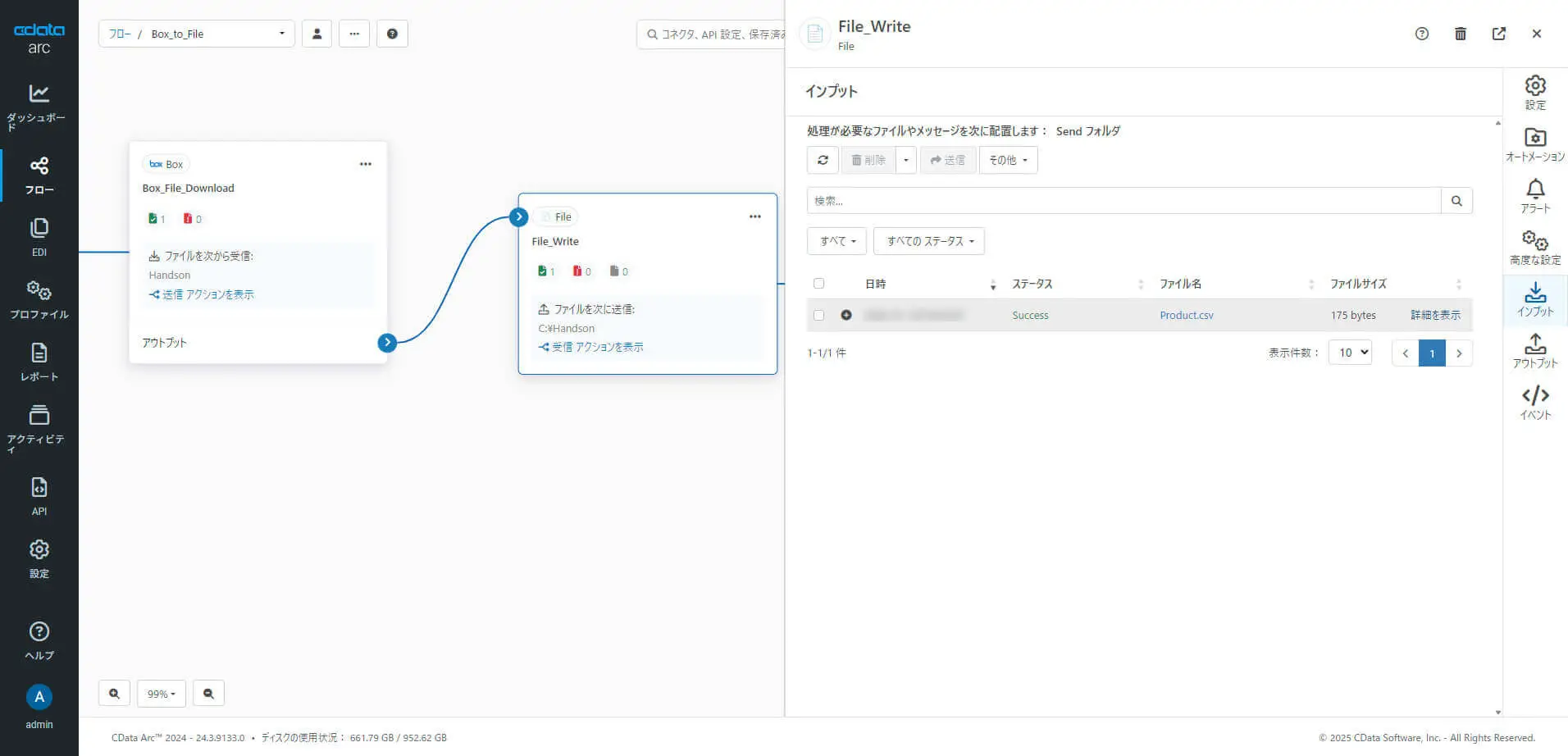Screen dimensions: 1568x756
Task: Go to the next page of results
Action: (1459, 353)
